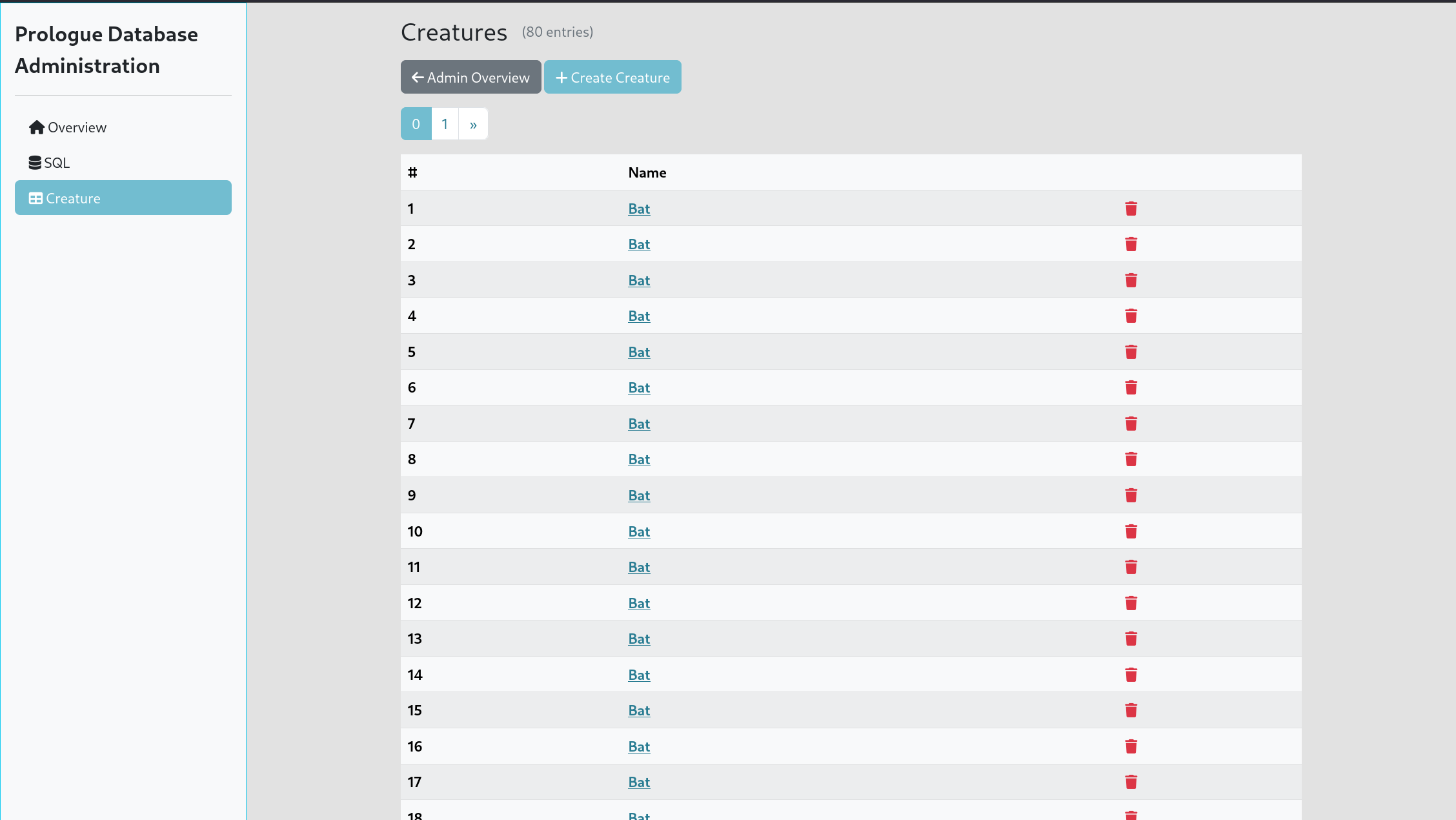Scroll down the creatures list
The height and width of the screenshot is (820, 1456).
tap(473, 123)
